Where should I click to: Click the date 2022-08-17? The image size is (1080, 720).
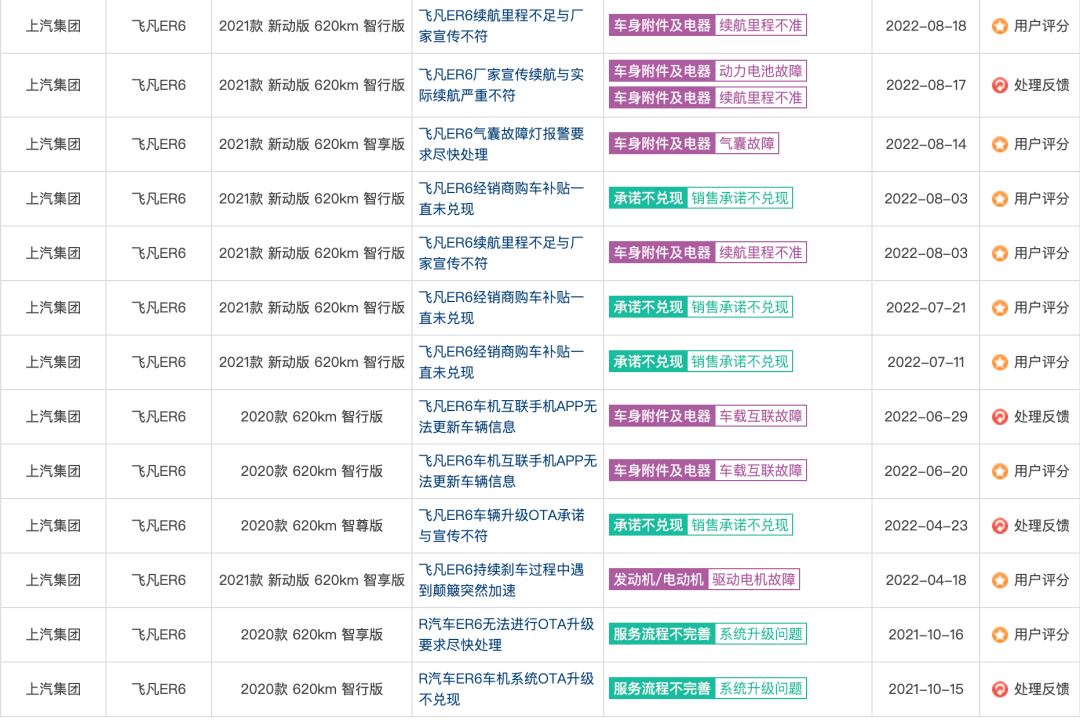click(x=926, y=85)
